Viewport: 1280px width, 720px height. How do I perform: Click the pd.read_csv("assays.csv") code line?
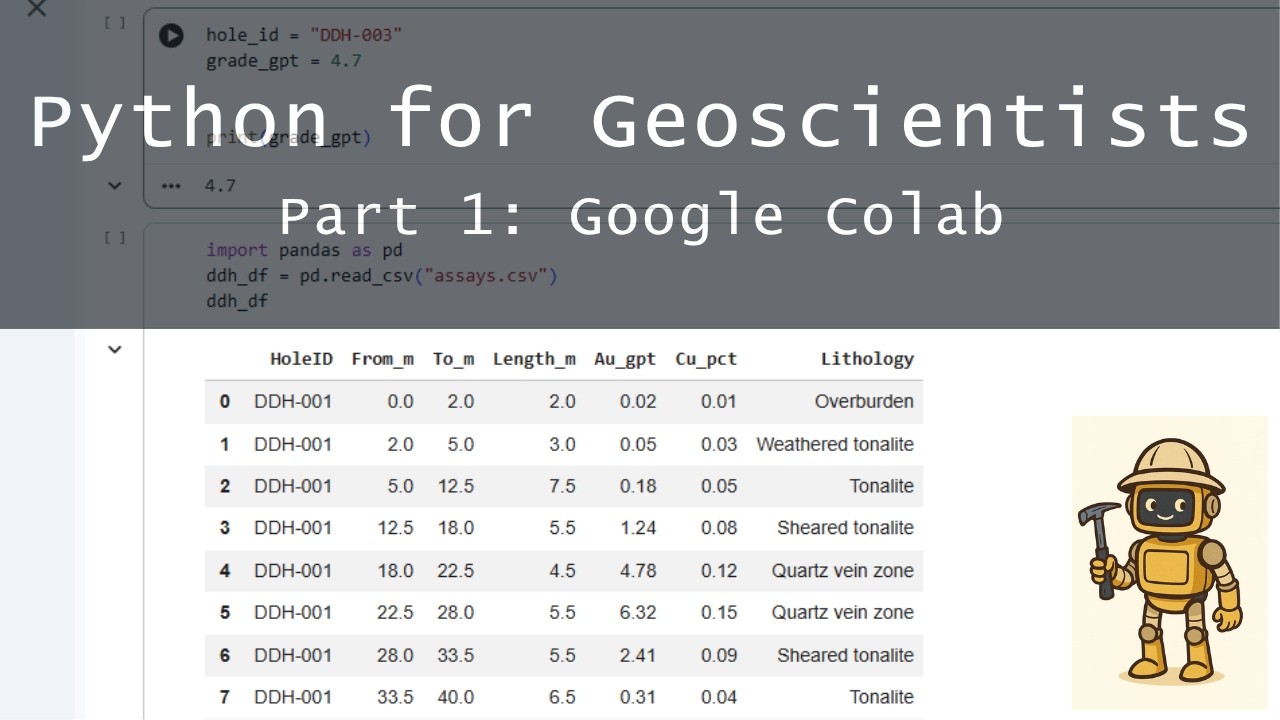(382, 275)
